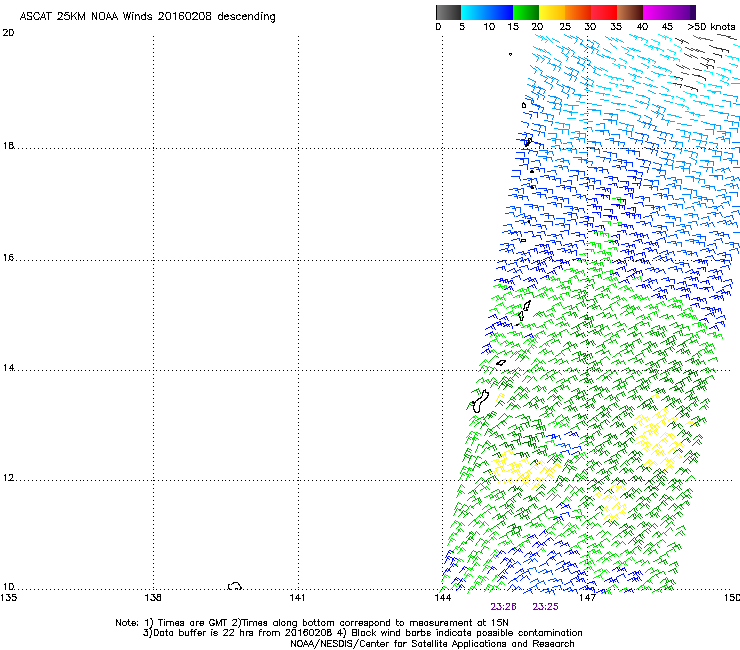Click the latitude label '18' on left axis

coord(8,145)
